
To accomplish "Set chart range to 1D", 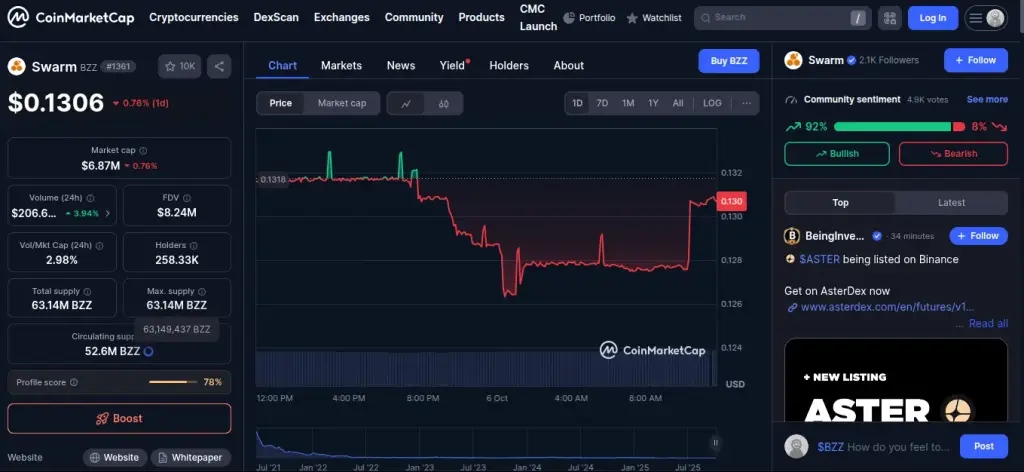I will pyautogui.click(x=577, y=103).
